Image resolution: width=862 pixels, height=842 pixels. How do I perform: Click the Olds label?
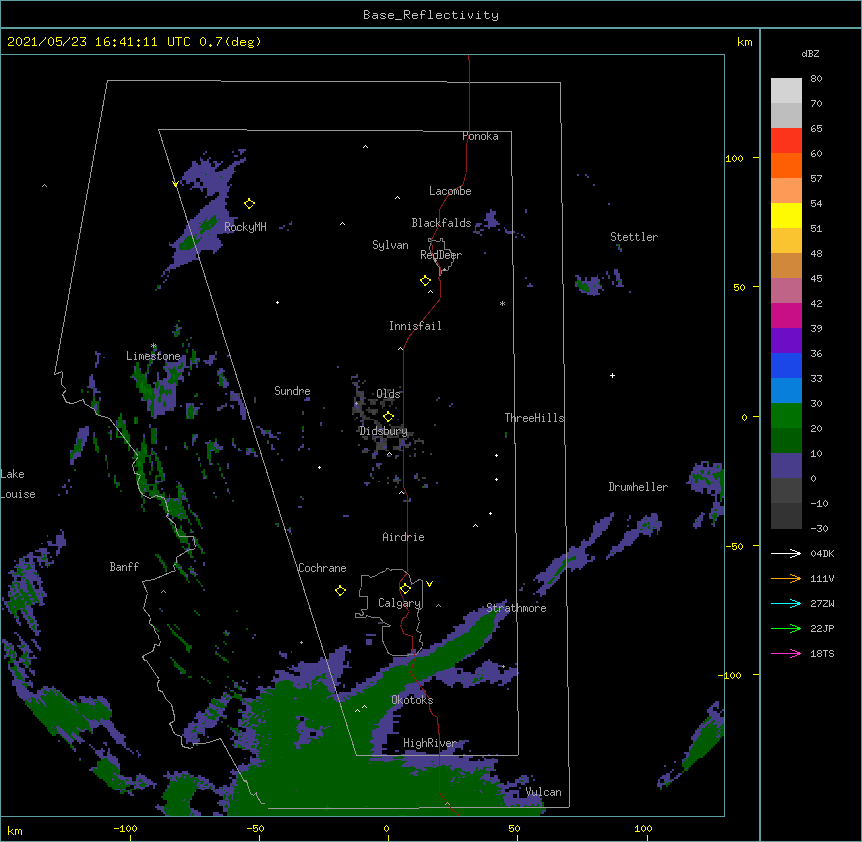coord(388,394)
